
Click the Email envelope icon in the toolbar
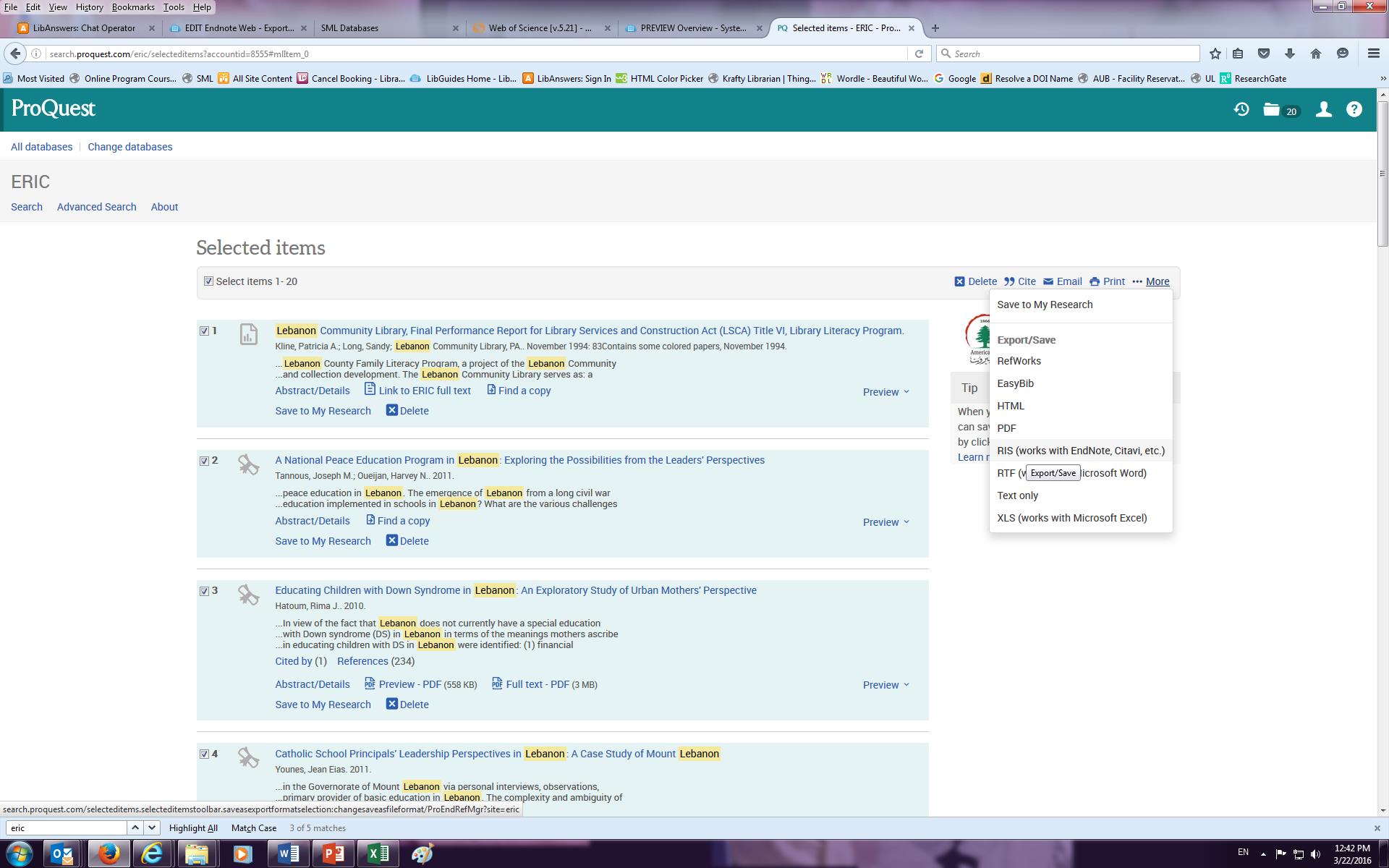[1048, 281]
